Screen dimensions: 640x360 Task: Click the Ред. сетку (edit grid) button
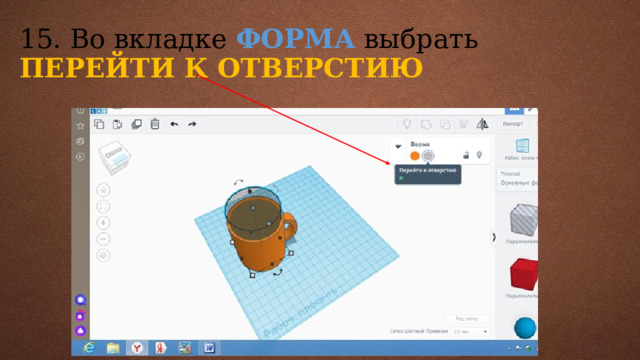467,318
